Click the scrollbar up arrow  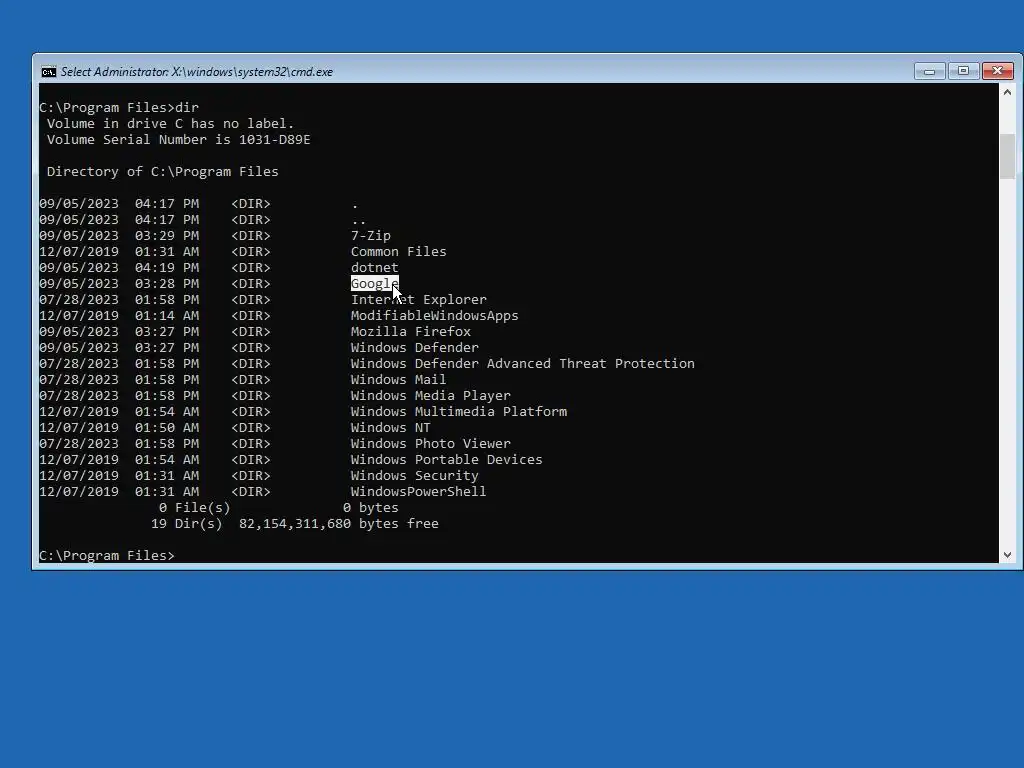[1007, 92]
